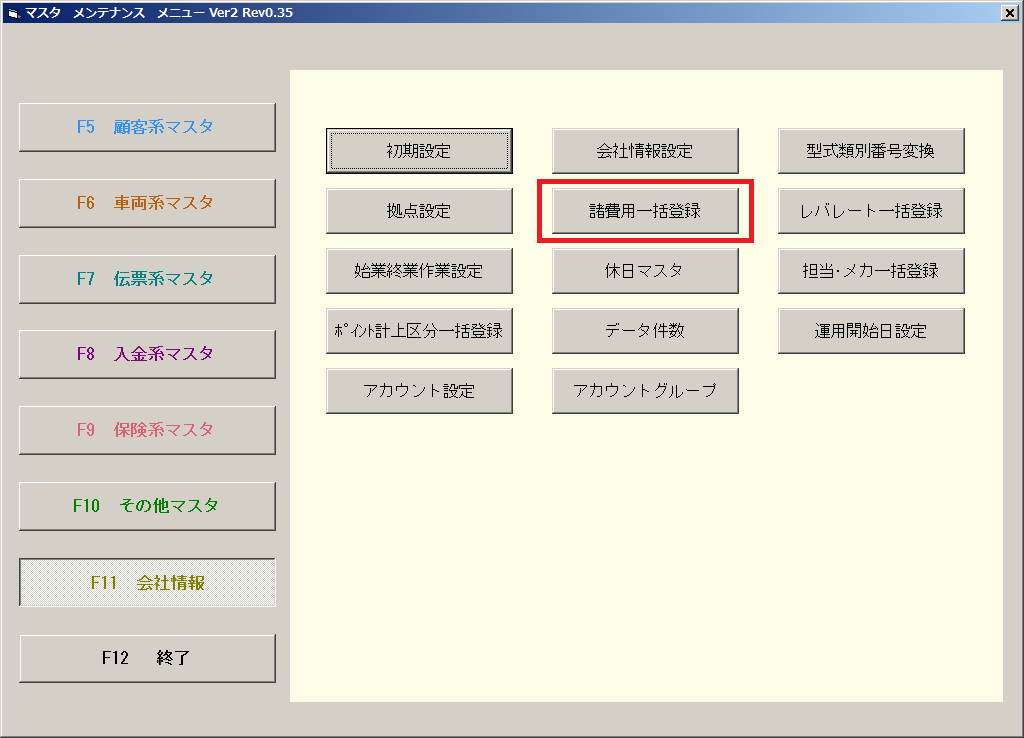Select F7 伝票系マスタ category

click(147, 279)
